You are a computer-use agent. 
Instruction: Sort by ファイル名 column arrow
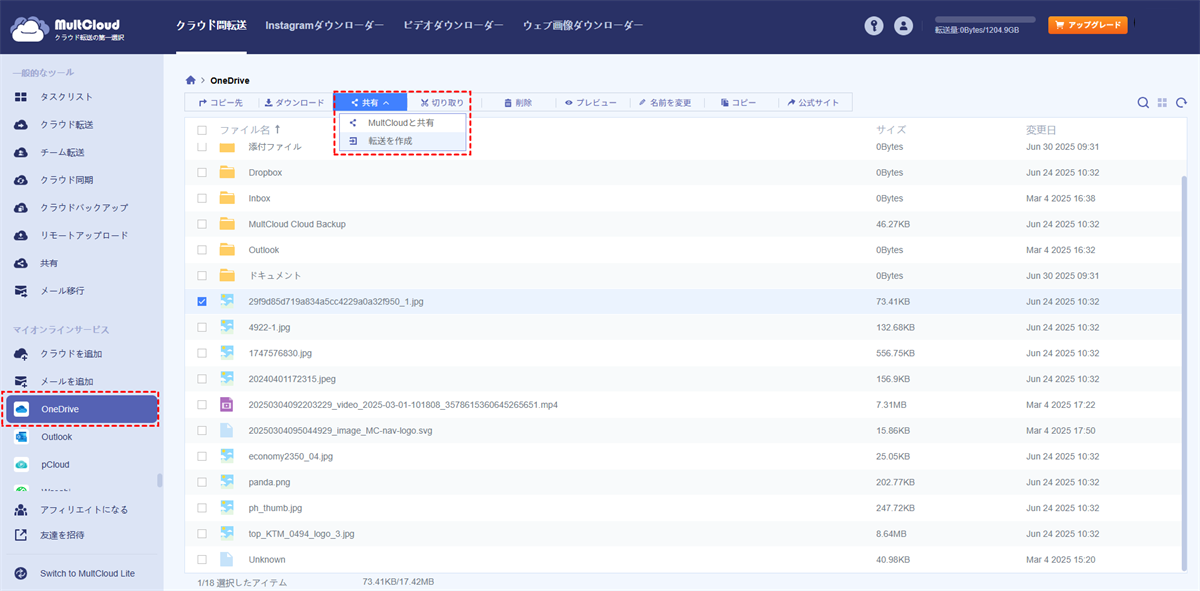coord(278,129)
